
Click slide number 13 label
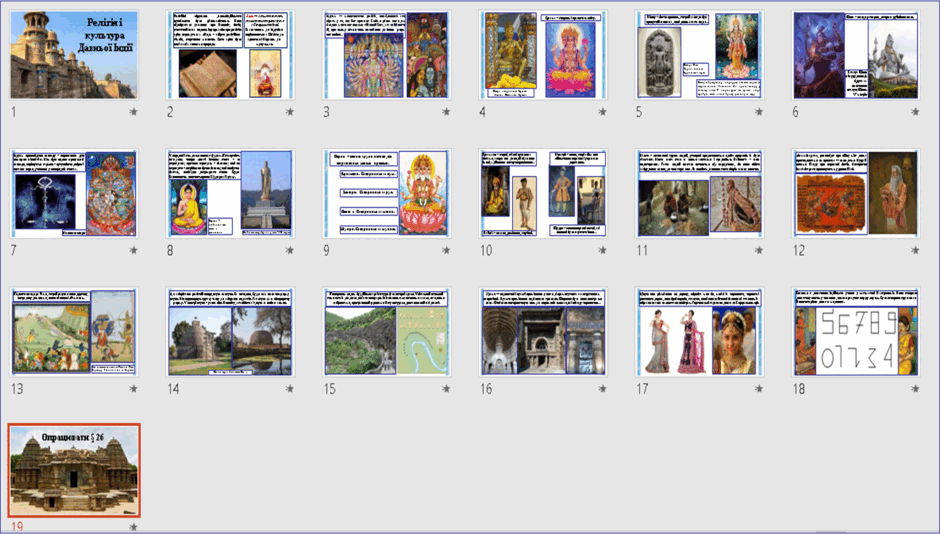[x=17, y=389]
